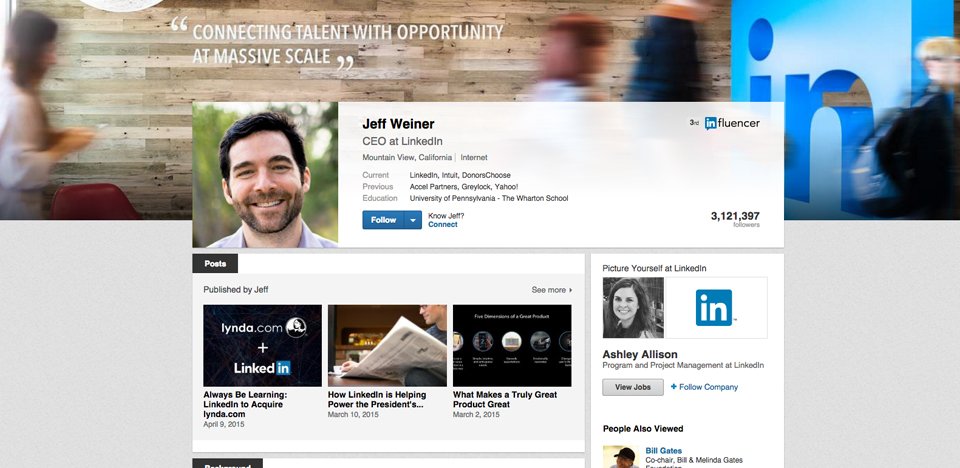
Task: Click 'Accel Partners, Greylock, Yahoo!' previous positions
Action: click(464, 187)
